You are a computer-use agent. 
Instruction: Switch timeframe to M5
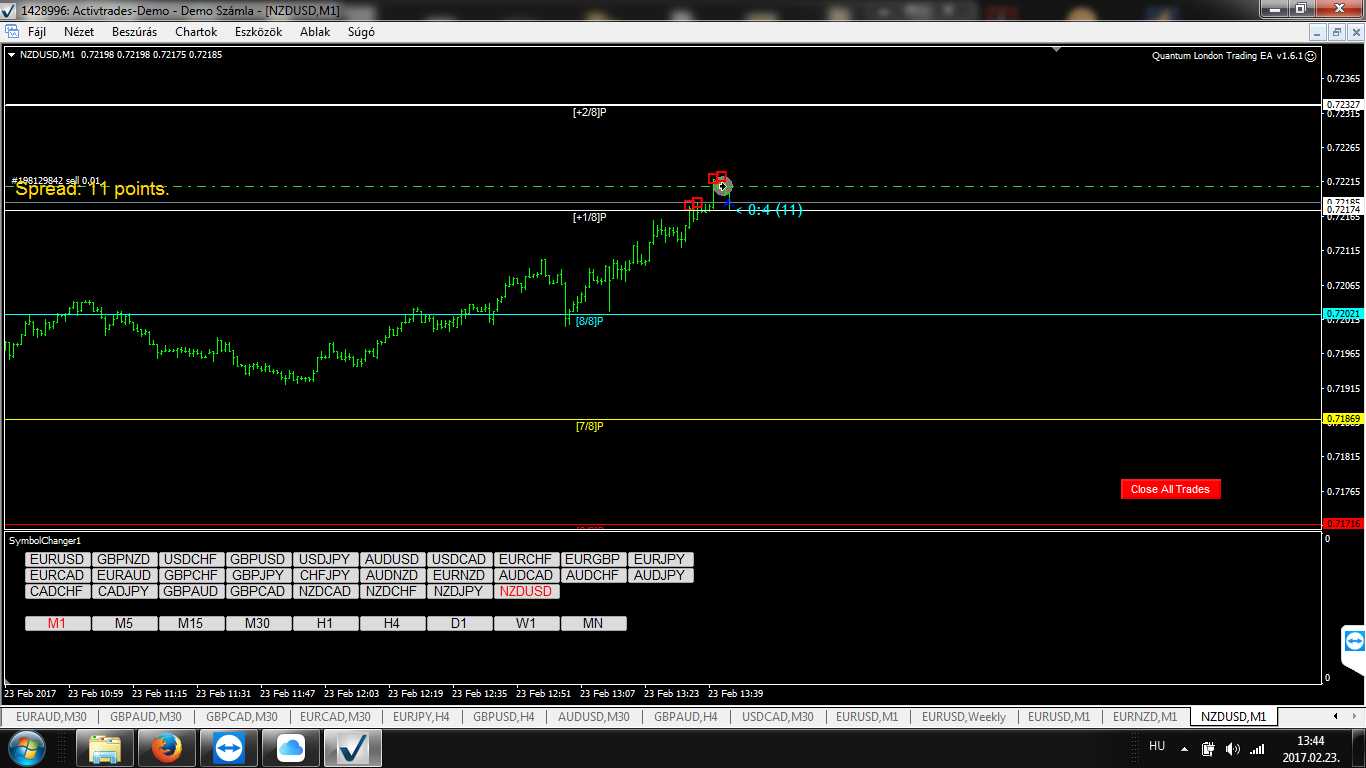[124, 623]
